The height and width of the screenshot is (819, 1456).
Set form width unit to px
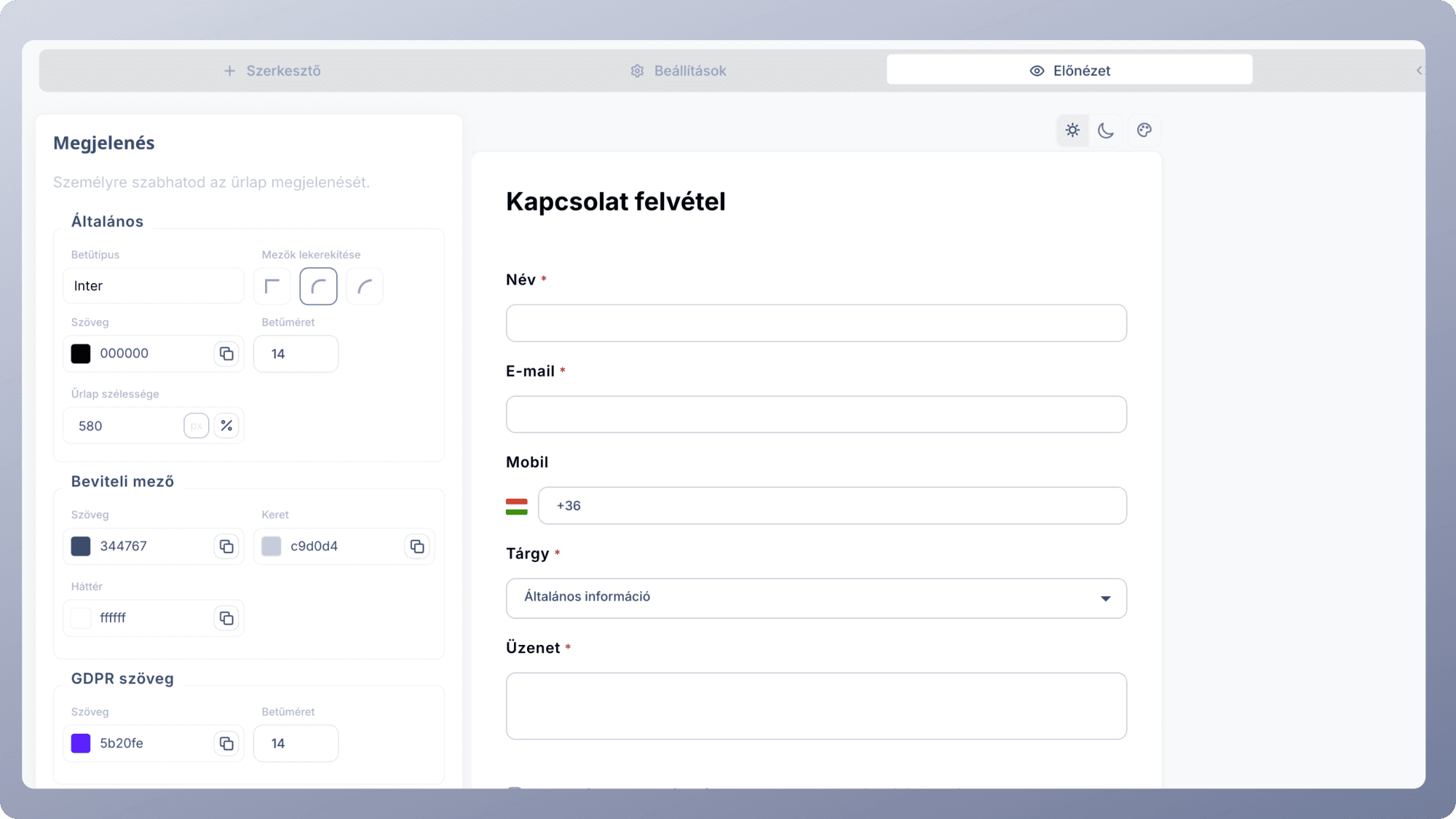click(x=197, y=426)
